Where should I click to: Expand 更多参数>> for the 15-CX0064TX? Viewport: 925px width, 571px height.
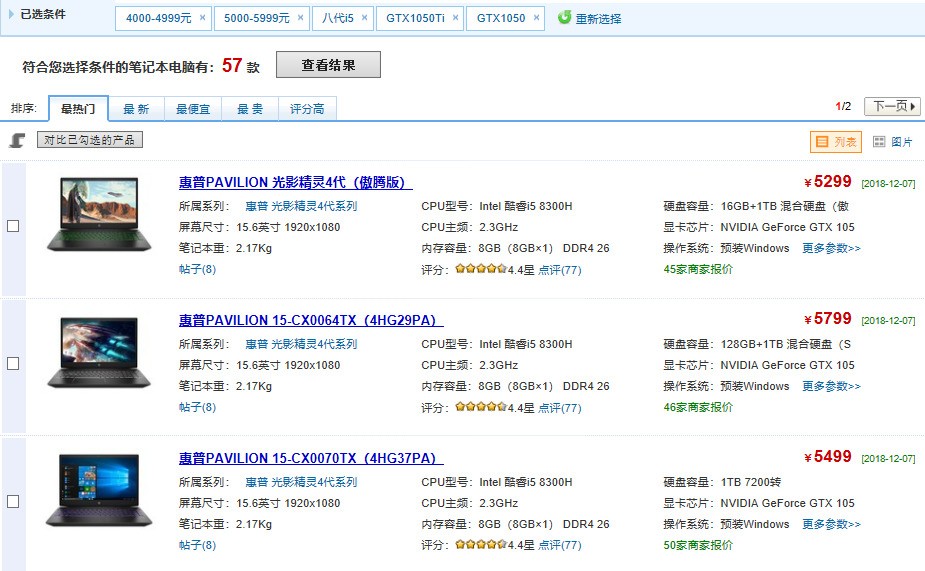[x=831, y=386]
